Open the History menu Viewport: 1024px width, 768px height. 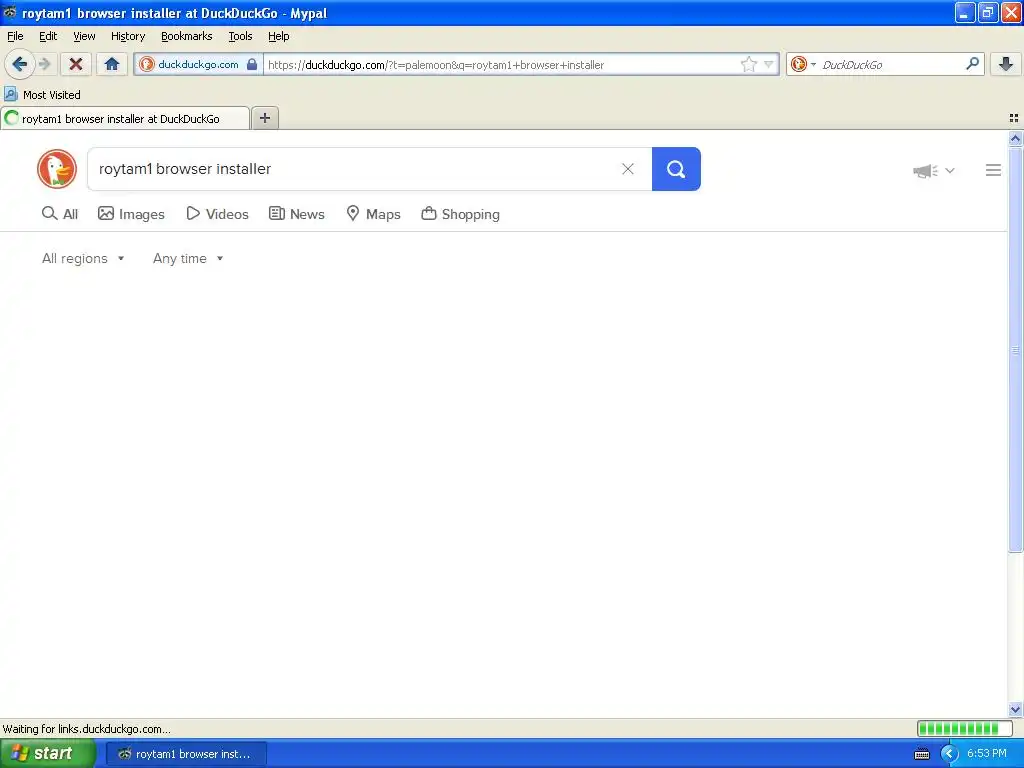128,36
